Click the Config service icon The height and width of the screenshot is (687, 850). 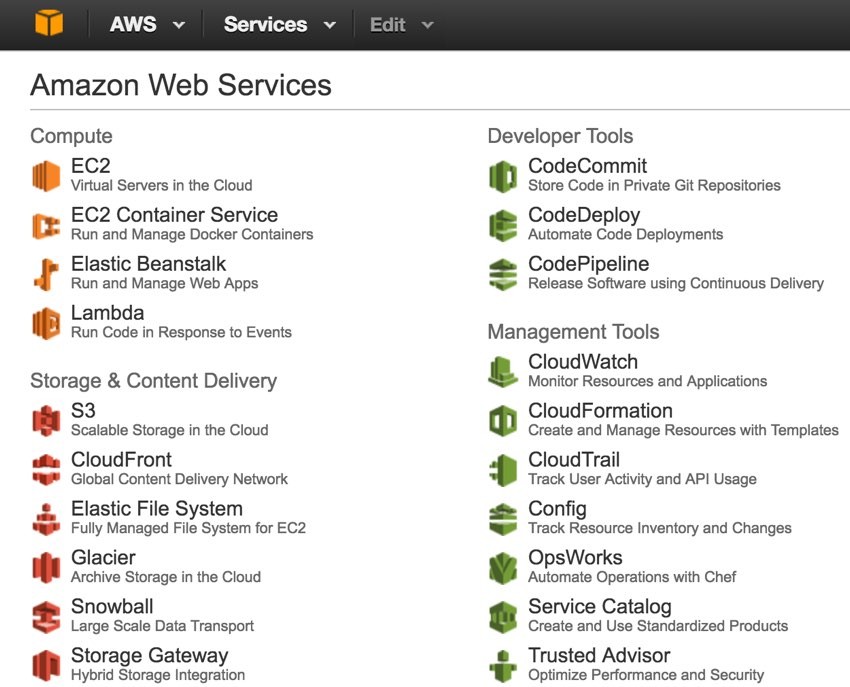503,519
